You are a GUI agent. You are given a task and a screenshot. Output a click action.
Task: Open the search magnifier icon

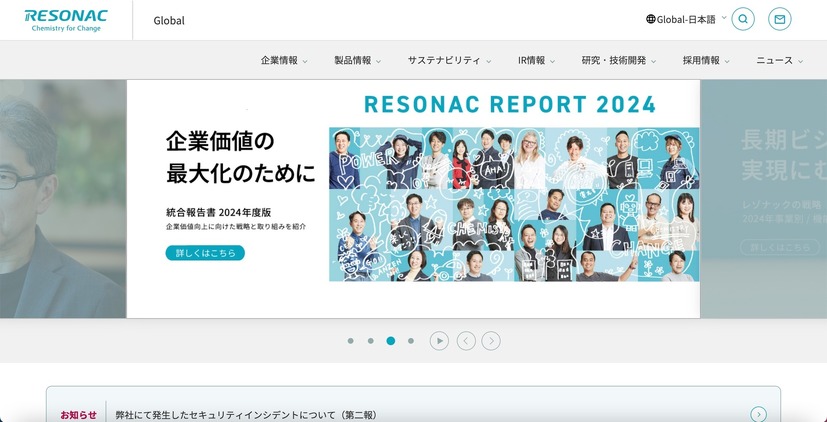coord(742,19)
